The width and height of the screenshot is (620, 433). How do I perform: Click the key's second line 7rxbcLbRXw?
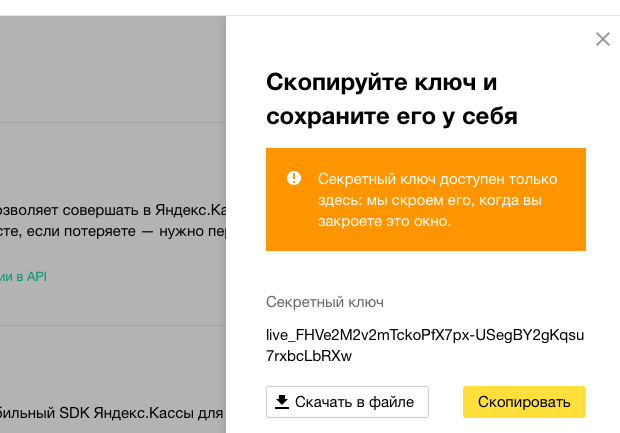pyautogui.click(x=309, y=356)
